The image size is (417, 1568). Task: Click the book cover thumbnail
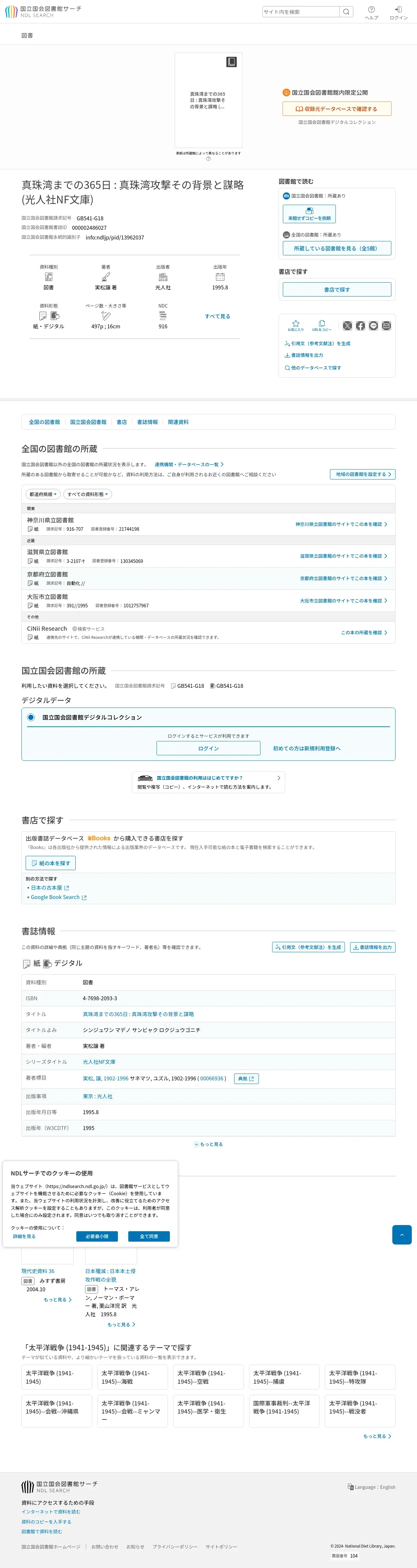[x=208, y=100]
